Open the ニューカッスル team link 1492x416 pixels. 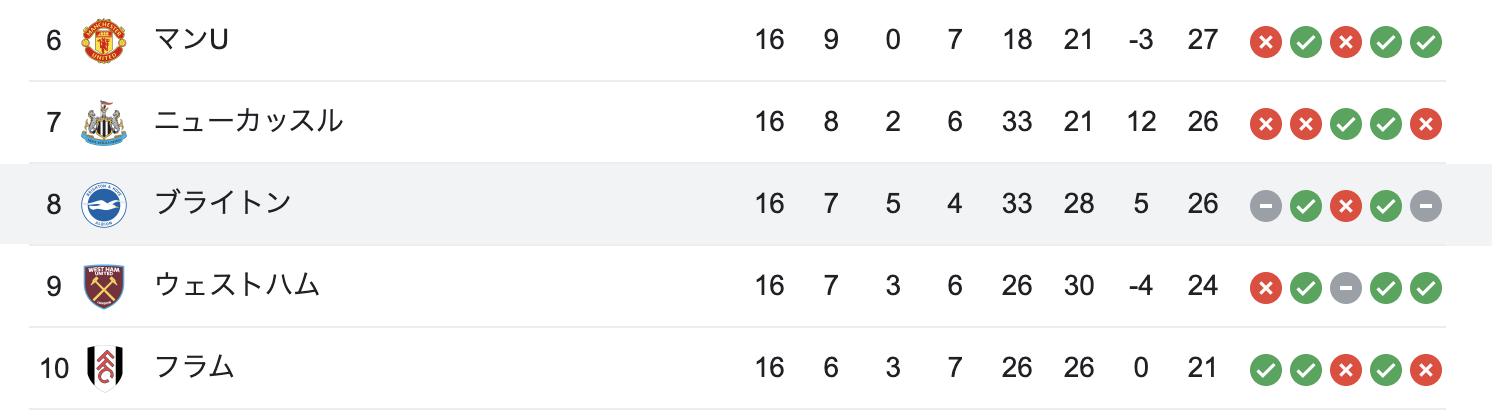coord(249,122)
